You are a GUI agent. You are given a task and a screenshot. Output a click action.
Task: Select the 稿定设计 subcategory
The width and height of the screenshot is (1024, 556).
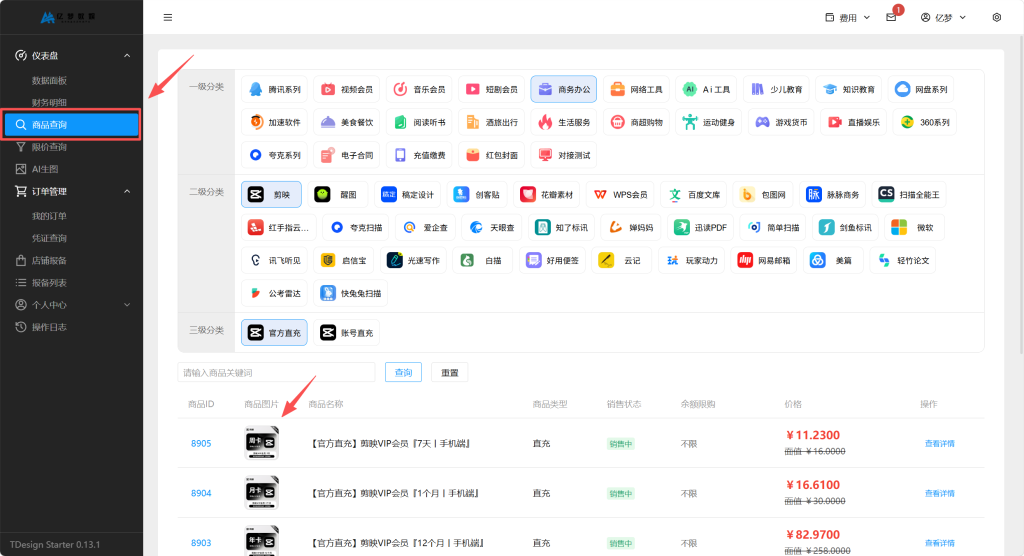tap(408, 195)
